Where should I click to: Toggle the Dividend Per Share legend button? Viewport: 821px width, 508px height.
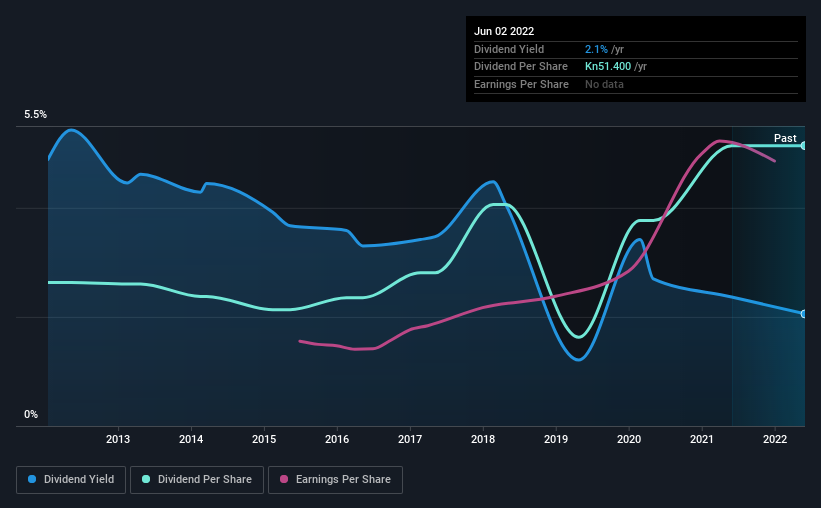click(x=197, y=480)
